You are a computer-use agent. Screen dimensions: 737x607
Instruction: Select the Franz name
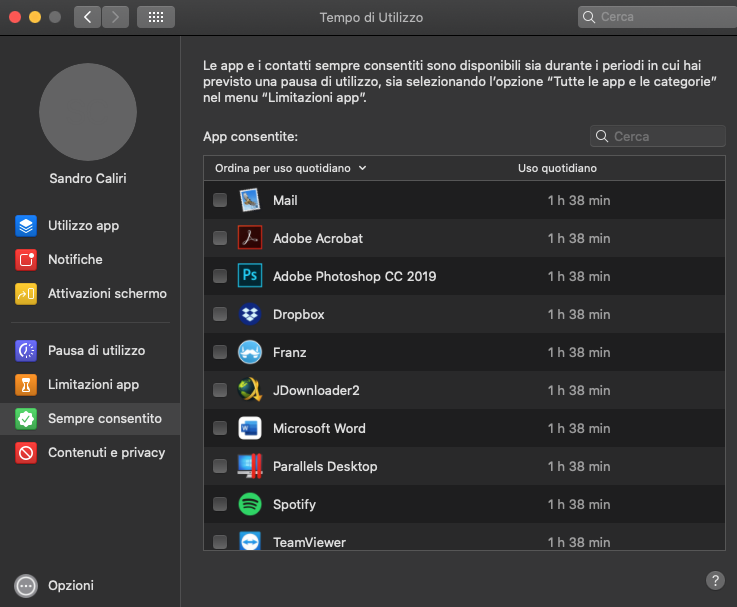290,353
